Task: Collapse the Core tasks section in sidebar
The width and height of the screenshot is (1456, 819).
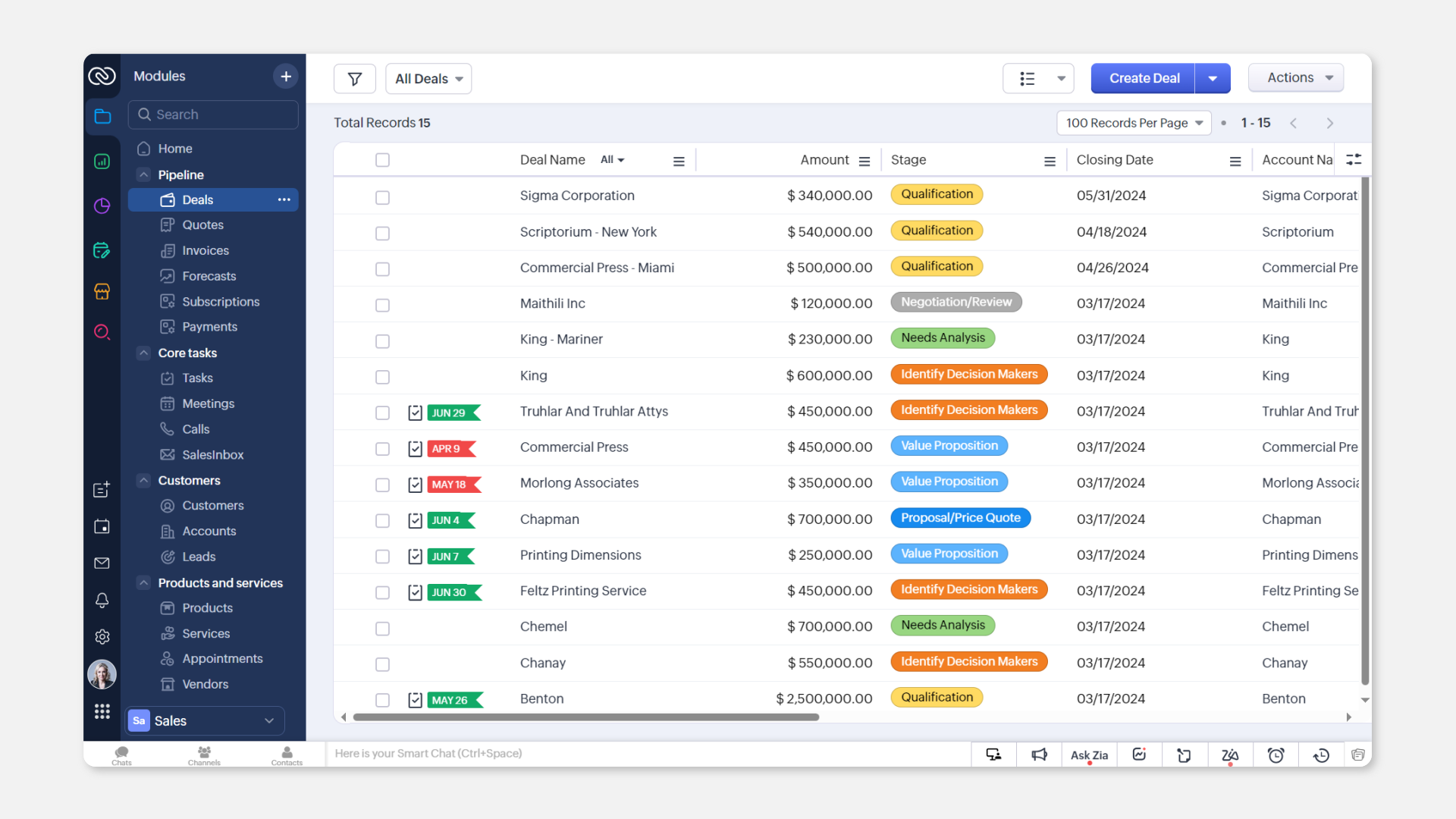Action: (143, 353)
